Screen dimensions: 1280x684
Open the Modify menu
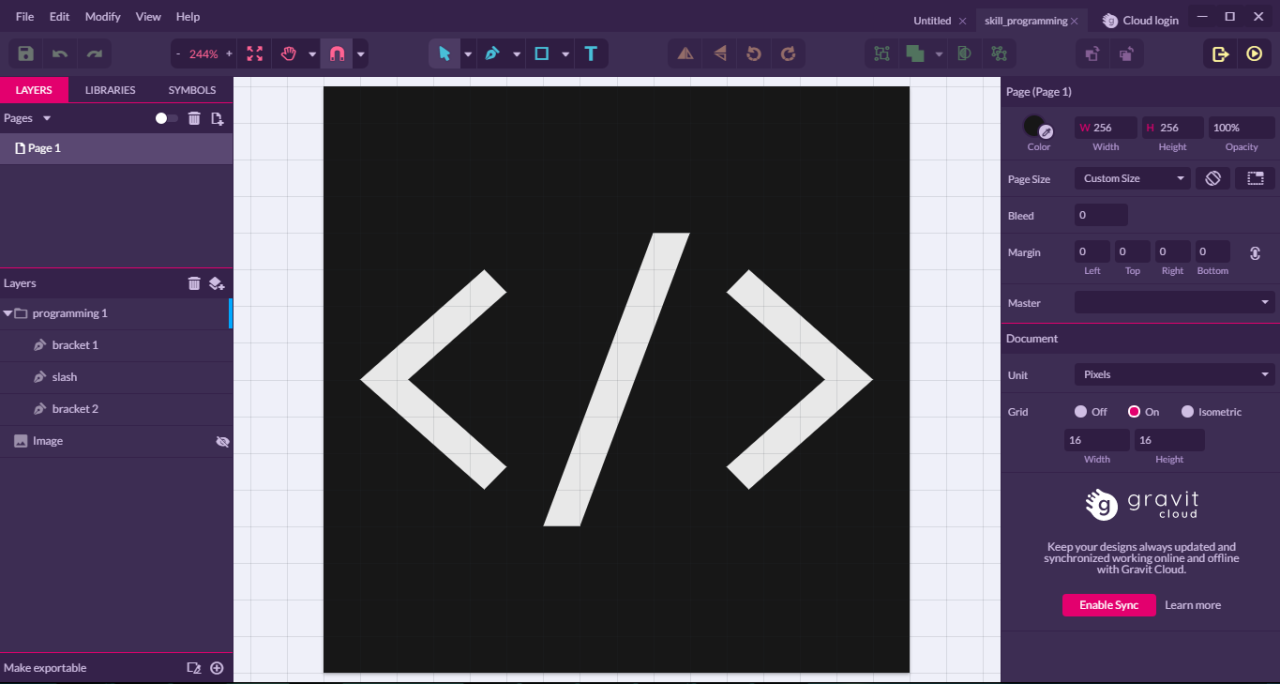point(102,16)
